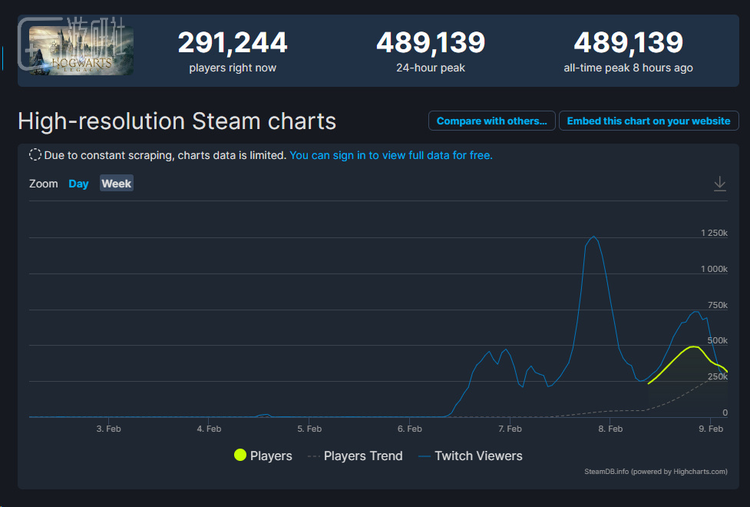Click the yellow Players legend dot

pos(240,456)
